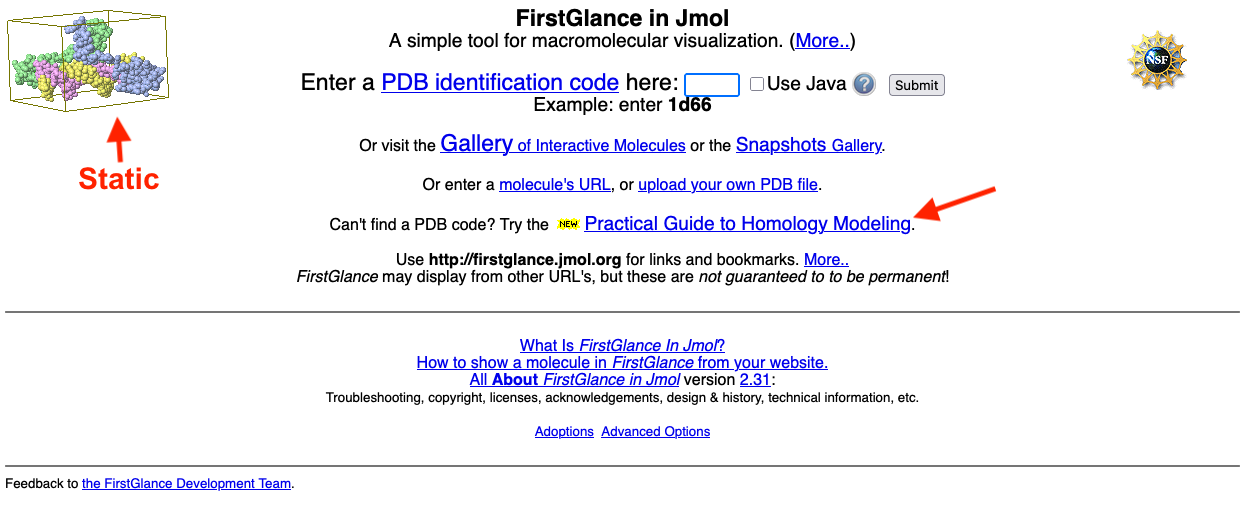Click the yellow NEW badge icon
Screen dimensions: 1245x508
point(568,224)
